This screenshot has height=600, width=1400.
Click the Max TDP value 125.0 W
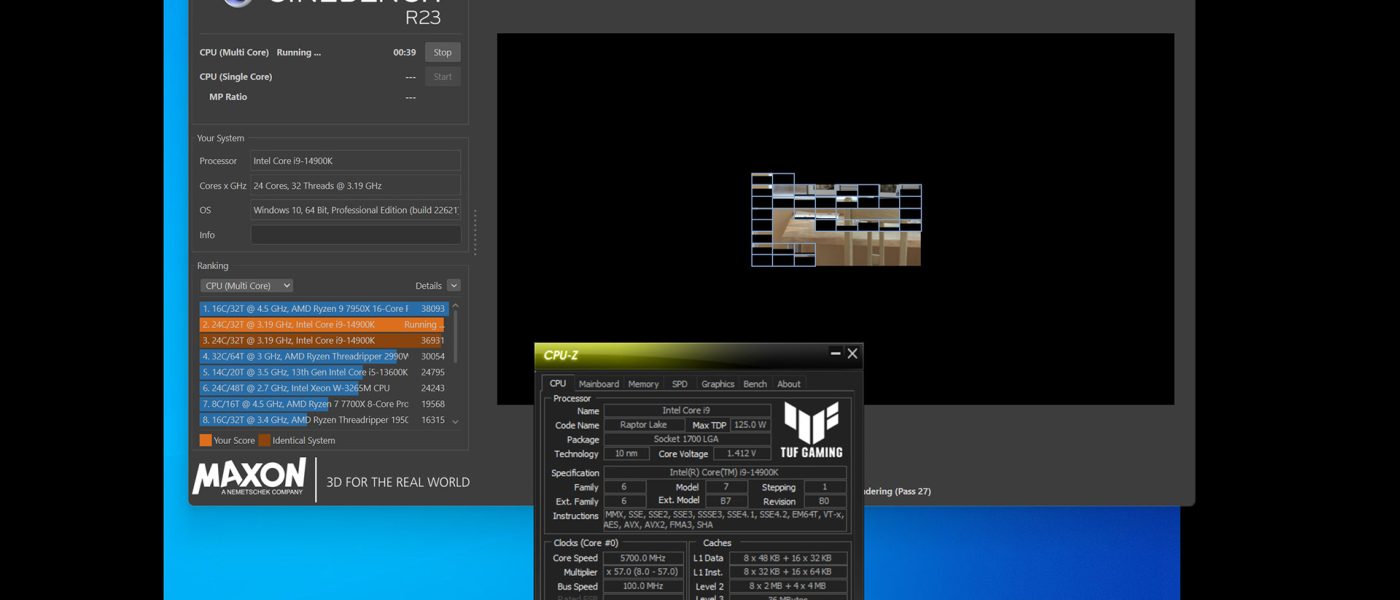point(749,425)
